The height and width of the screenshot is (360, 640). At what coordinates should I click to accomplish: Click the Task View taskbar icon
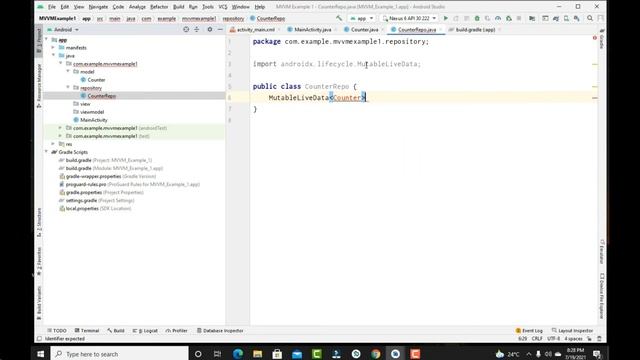pyautogui.click(x=218, y=354)
